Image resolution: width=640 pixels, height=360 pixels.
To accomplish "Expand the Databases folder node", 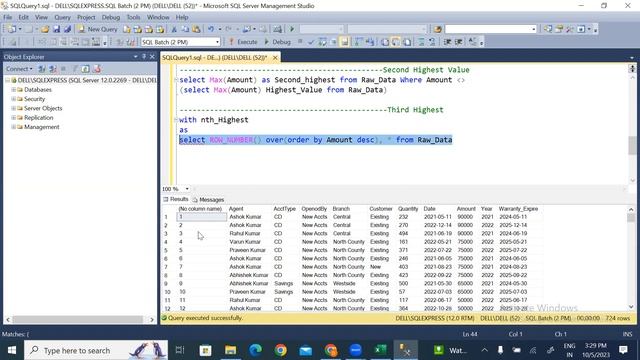I will point(13,89).
